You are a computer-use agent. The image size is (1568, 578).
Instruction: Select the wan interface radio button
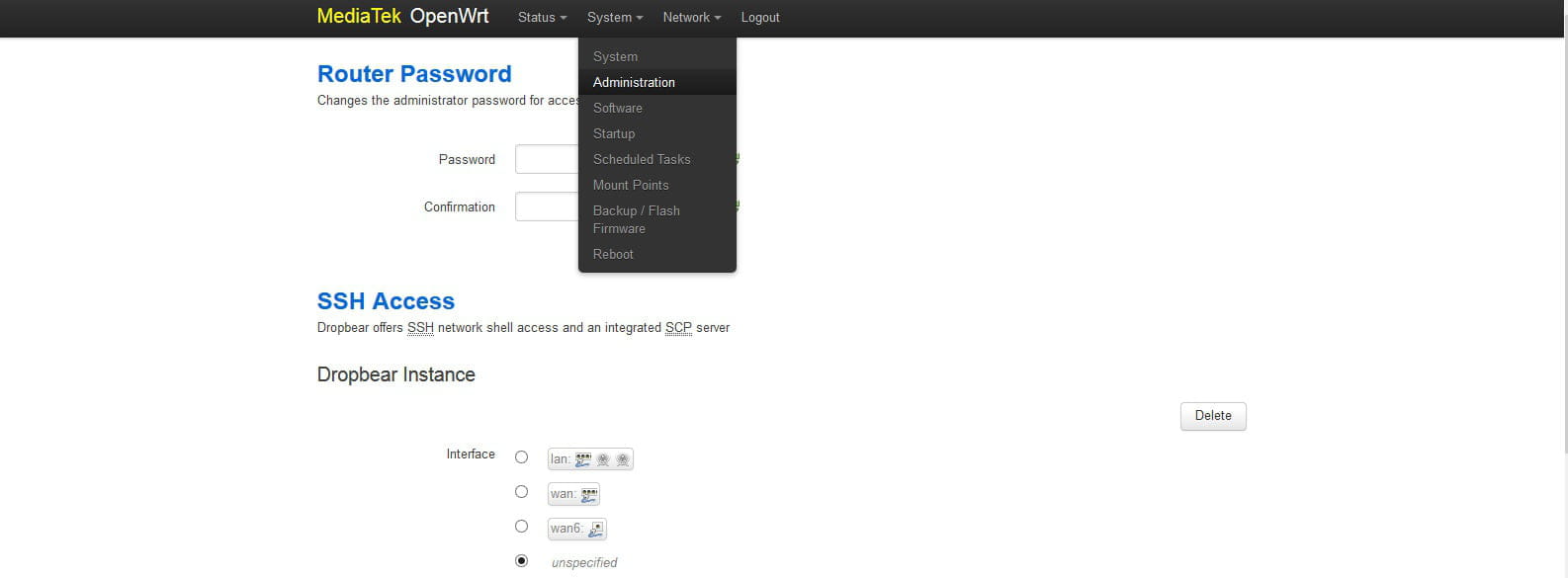click(521, 491)
